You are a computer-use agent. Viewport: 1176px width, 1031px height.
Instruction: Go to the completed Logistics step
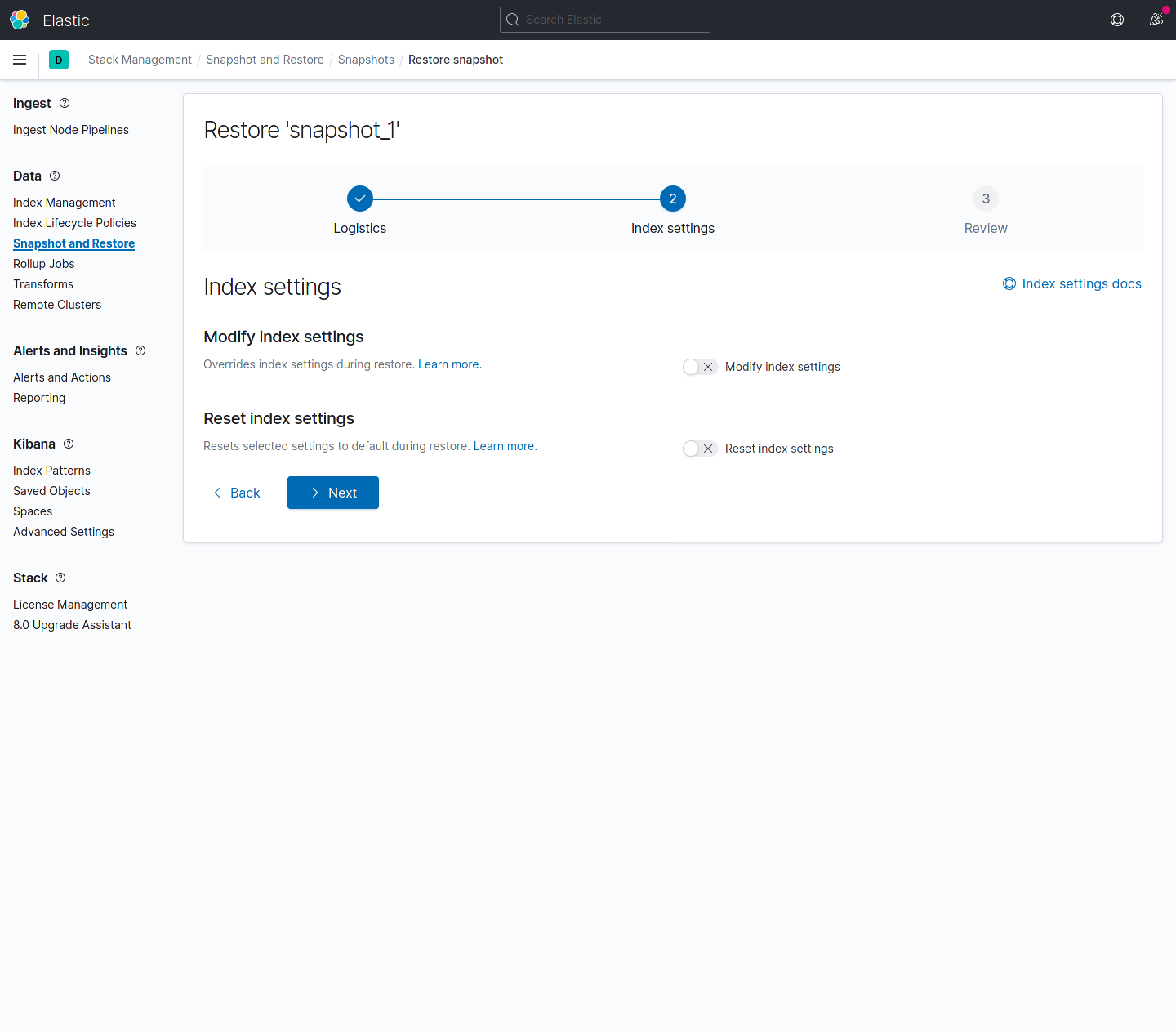click(360, 199)
